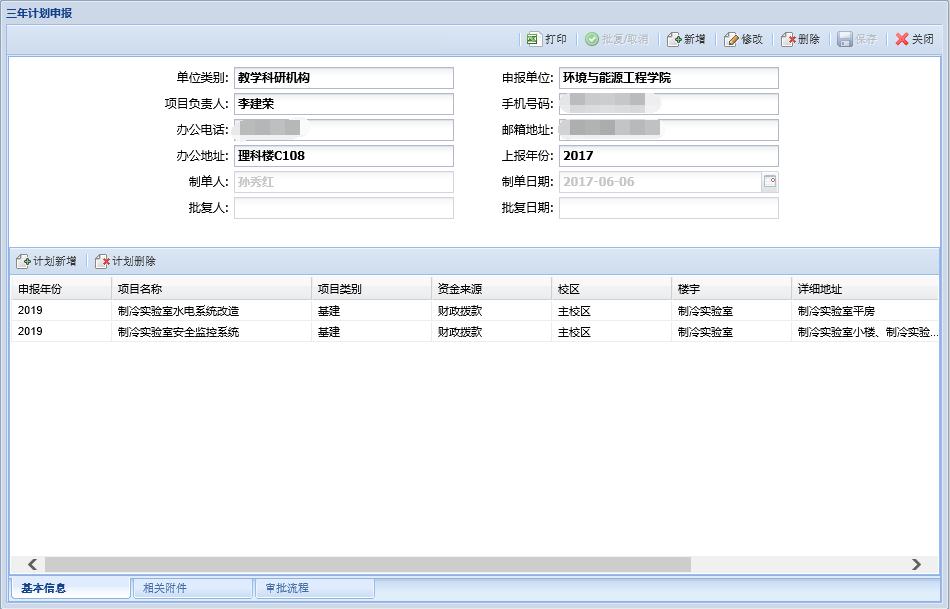Click into the 上报年份 field showing 2017
The width and height of the screenshot is (950, 609).
[667, 156]
